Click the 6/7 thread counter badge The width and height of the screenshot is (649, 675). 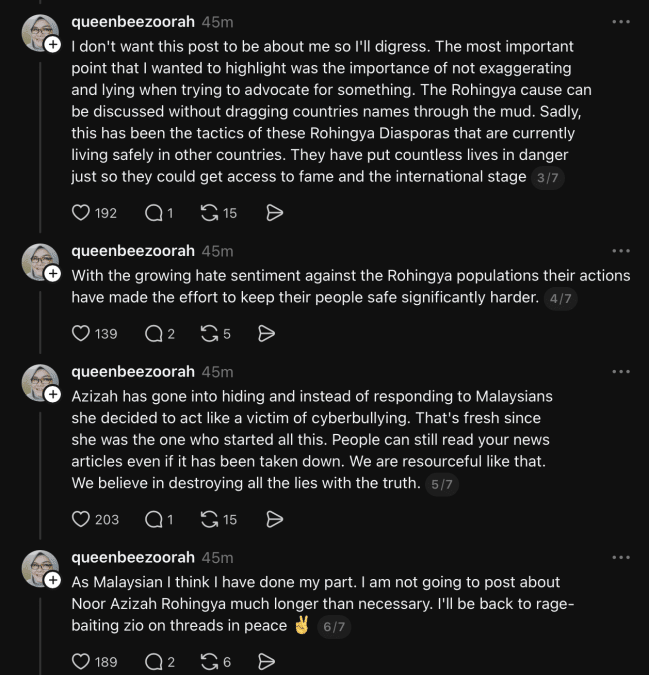coord(334,626)
